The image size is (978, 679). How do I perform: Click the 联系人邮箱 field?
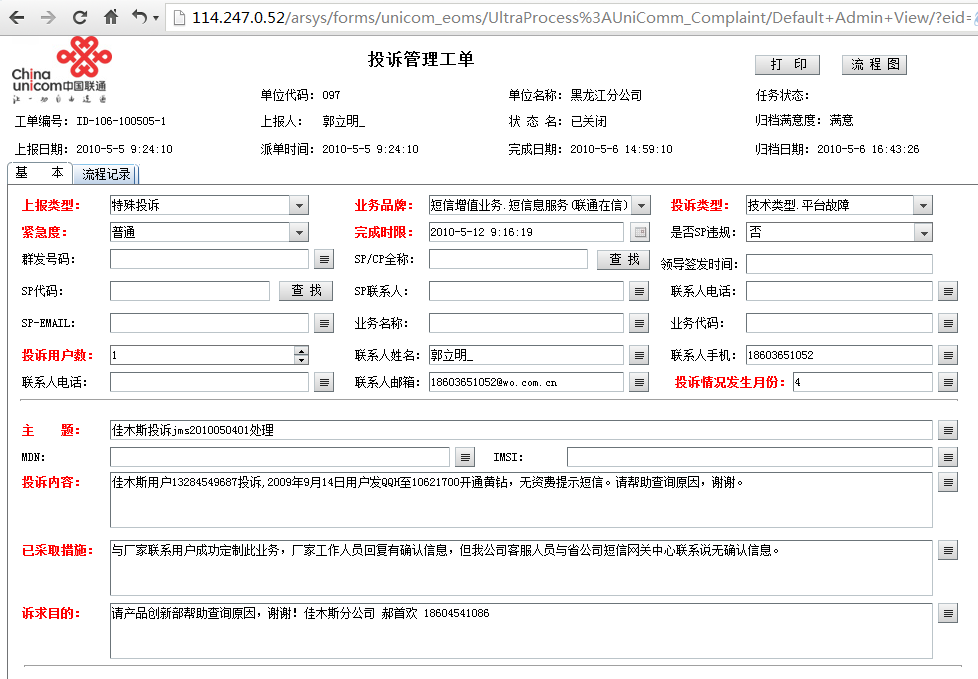point(526,382)
